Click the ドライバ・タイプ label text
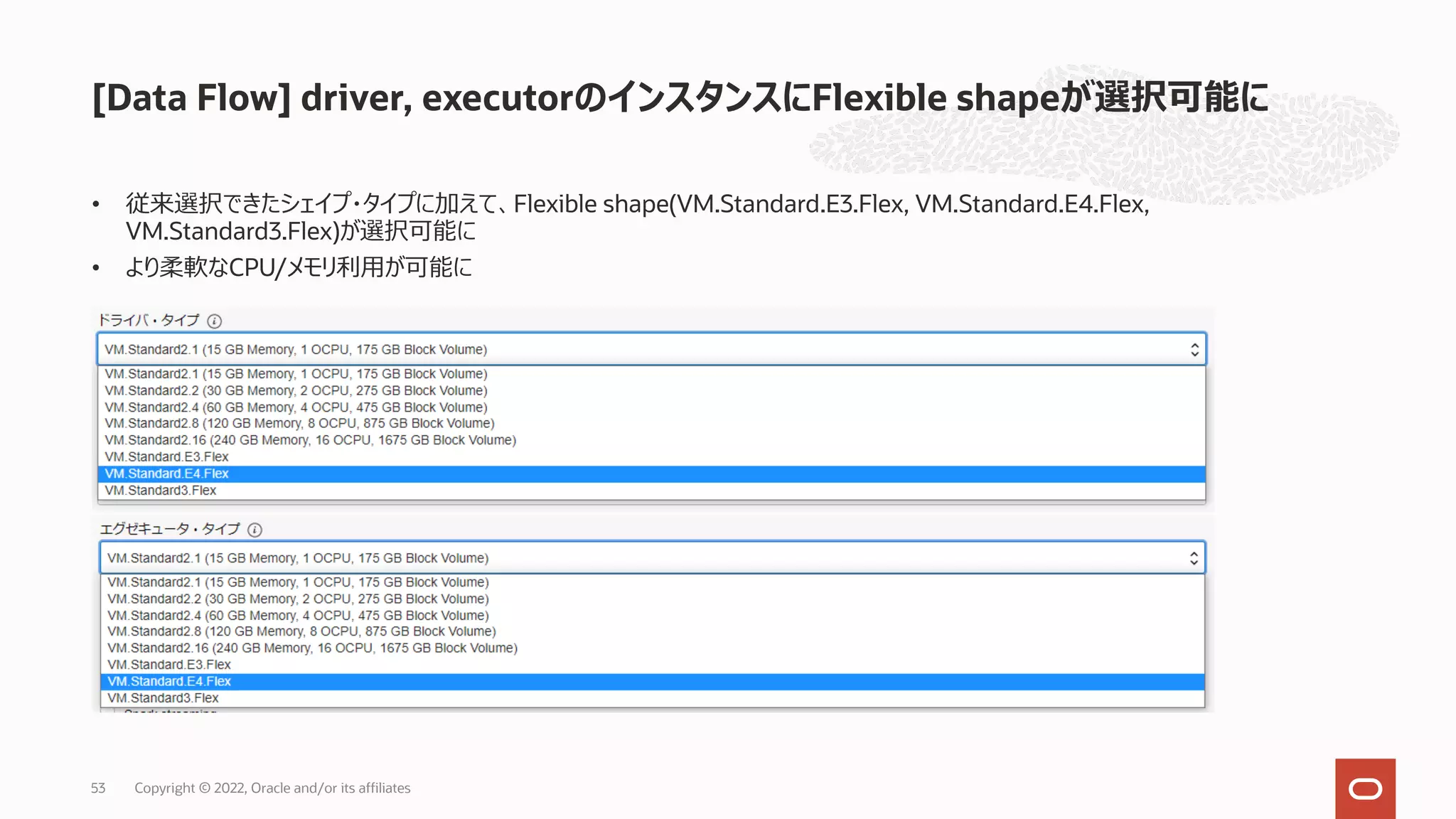The image size is (1456, 819). (149, 321)
